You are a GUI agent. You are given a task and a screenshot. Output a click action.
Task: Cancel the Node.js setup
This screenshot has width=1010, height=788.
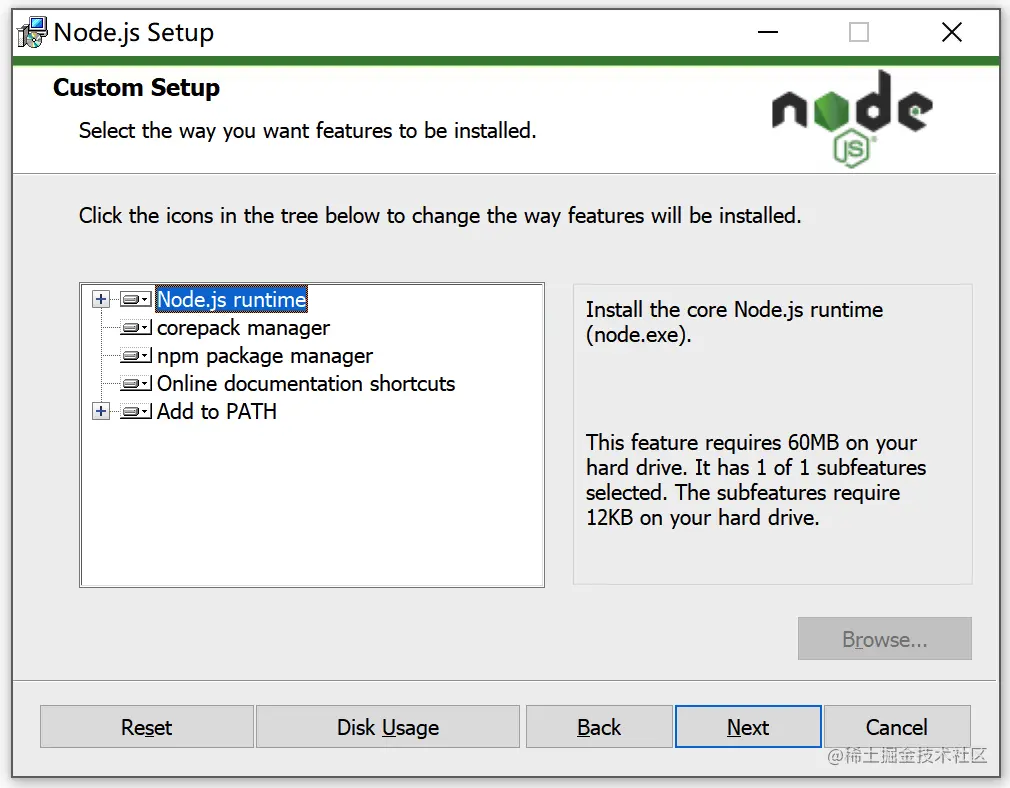tap(897, 727)
